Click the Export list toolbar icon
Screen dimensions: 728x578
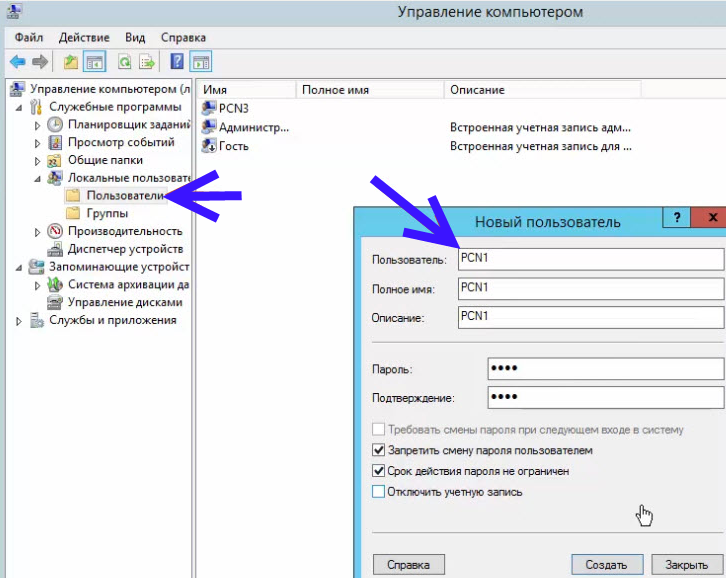point(147,61)
